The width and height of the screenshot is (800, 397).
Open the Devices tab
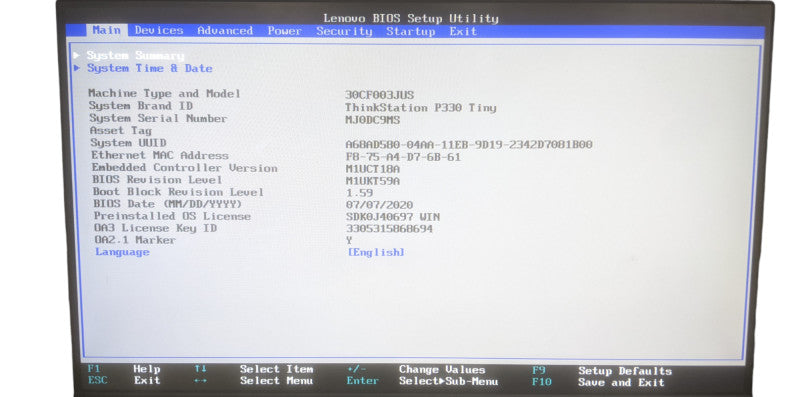coord(159,31)
